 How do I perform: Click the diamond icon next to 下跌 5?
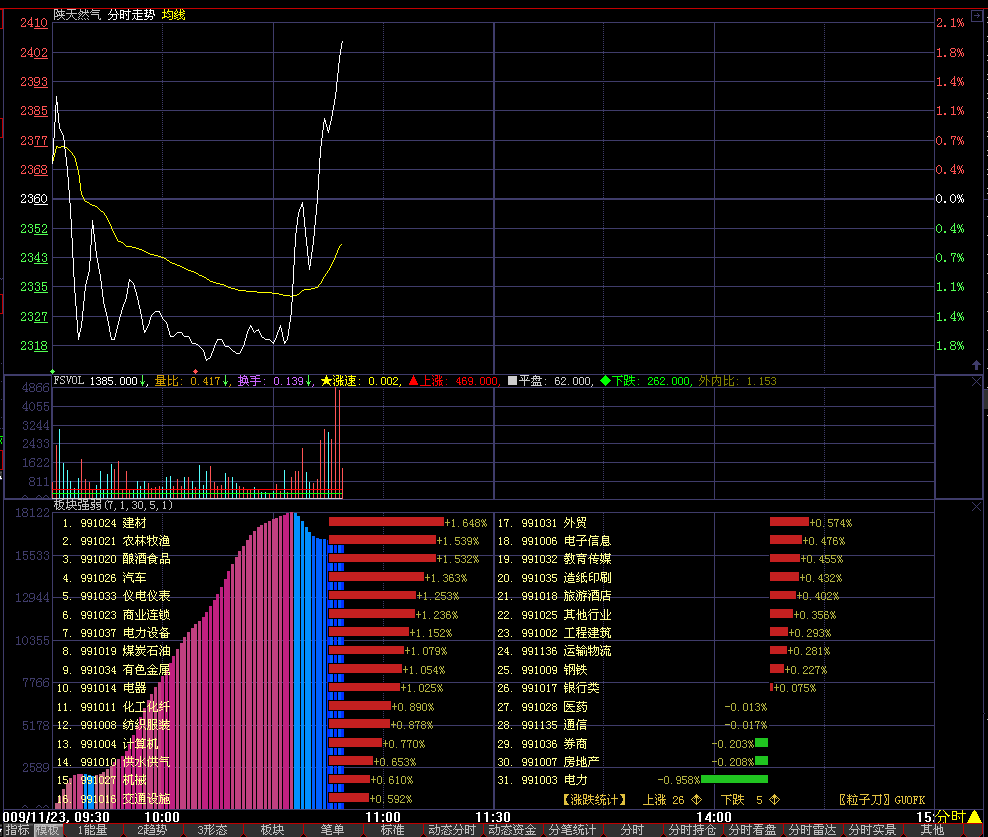(x=775, y=800)
